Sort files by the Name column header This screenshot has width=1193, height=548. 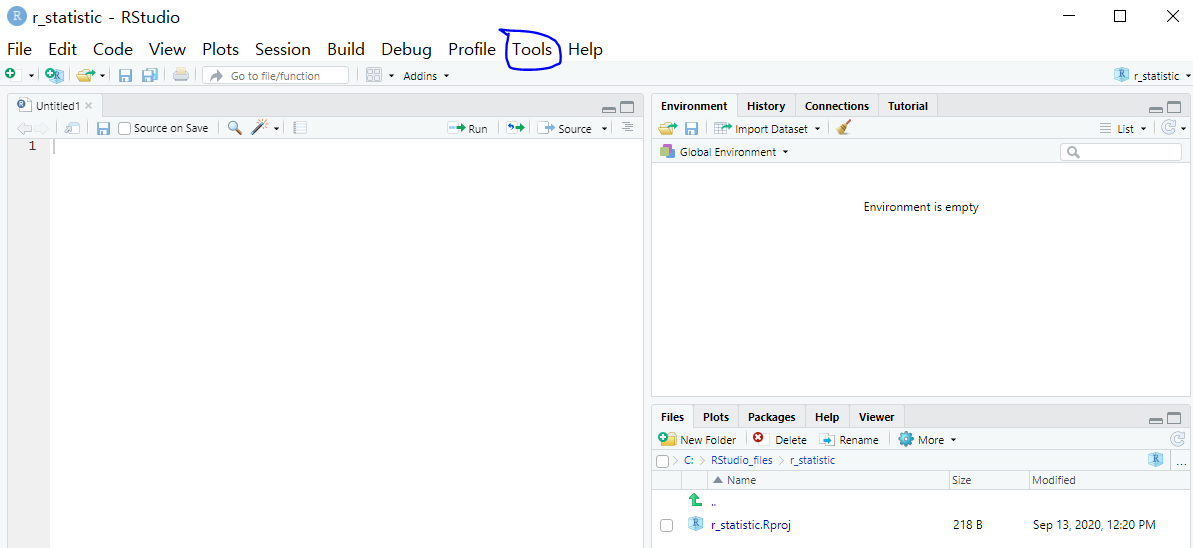pos(829,480)
